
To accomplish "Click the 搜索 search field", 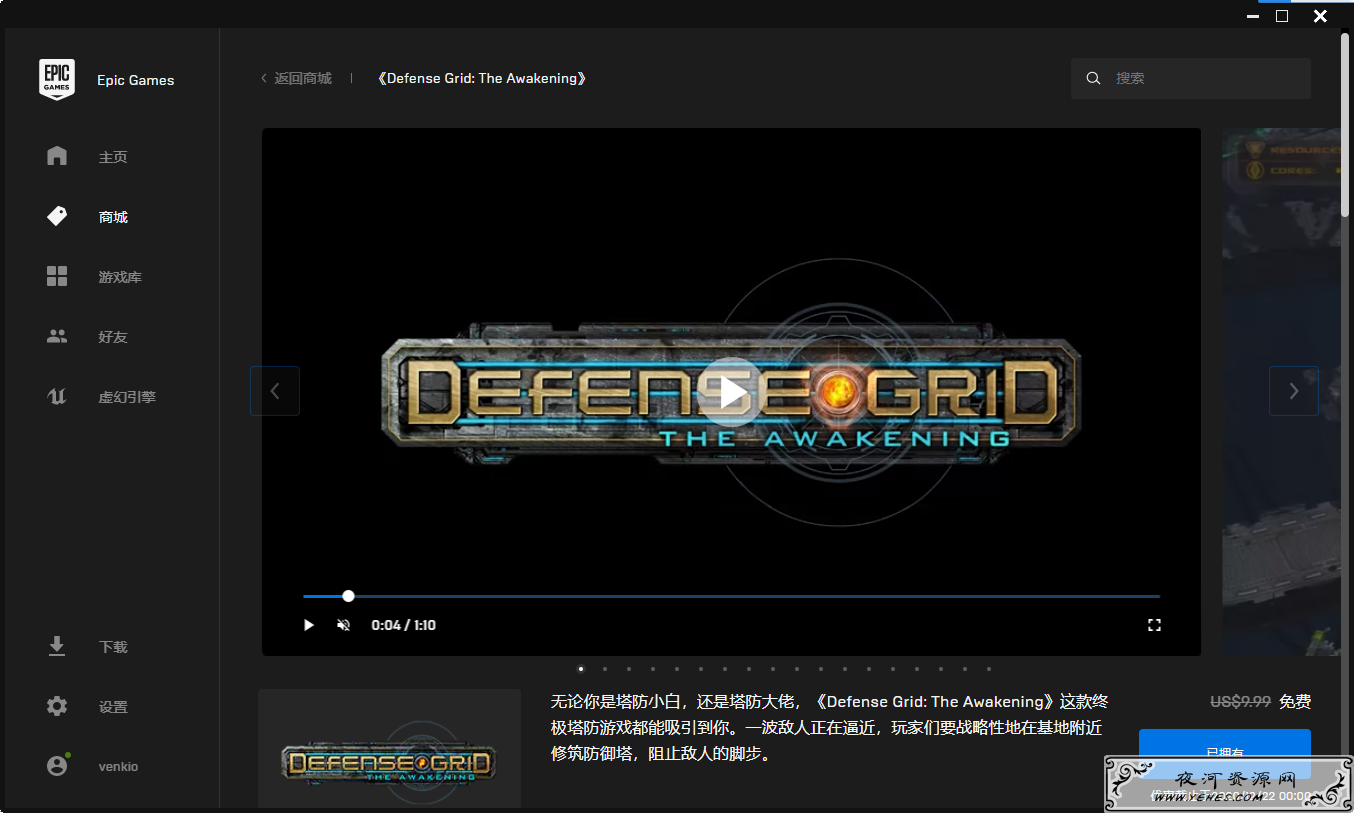I will [1190, 78].
